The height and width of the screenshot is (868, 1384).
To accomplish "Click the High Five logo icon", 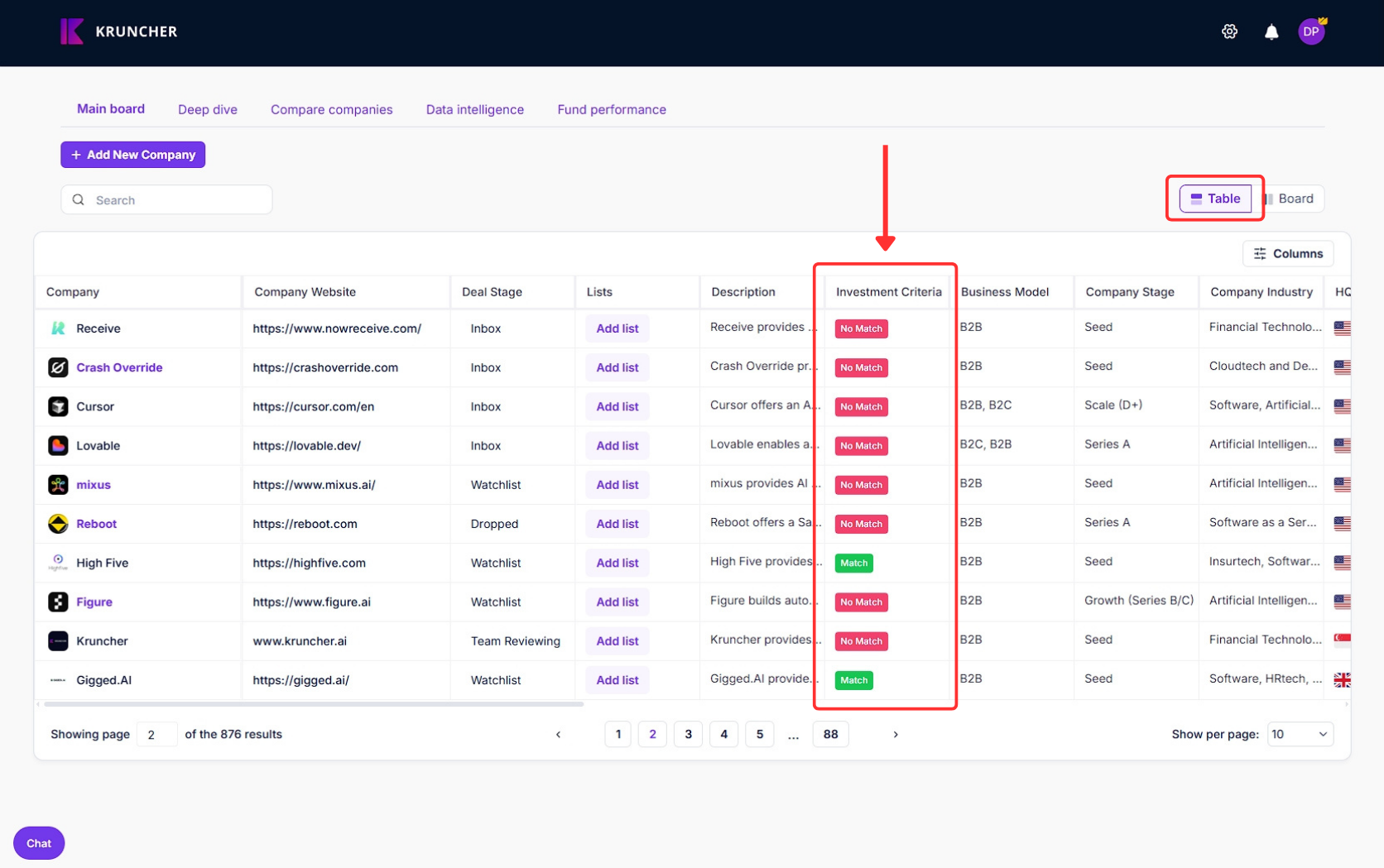I will (x=58, y=563).
